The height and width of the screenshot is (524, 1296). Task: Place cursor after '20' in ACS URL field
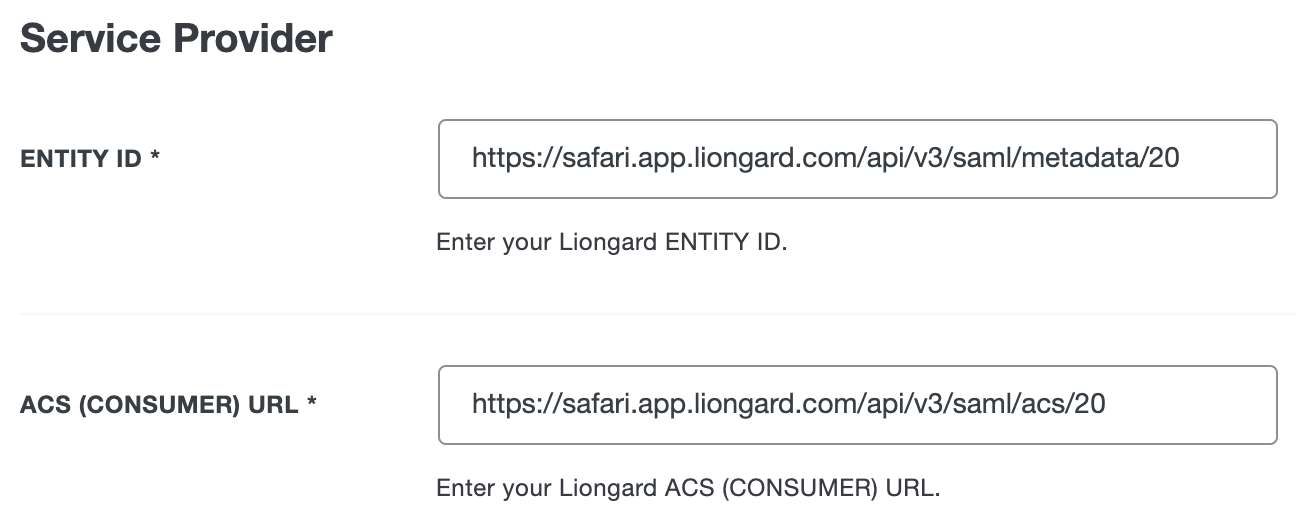pos(1108,405)
